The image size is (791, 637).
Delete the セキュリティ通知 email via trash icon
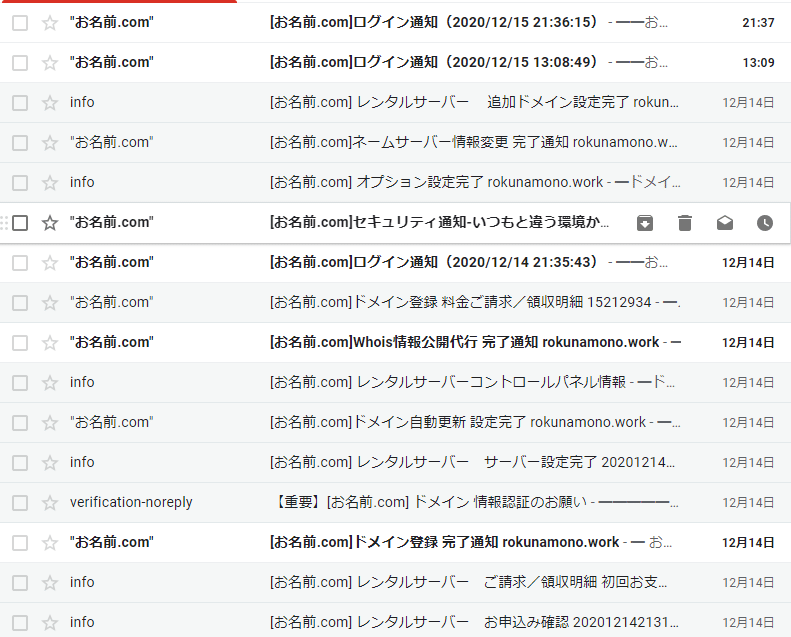tap(685, 223)
